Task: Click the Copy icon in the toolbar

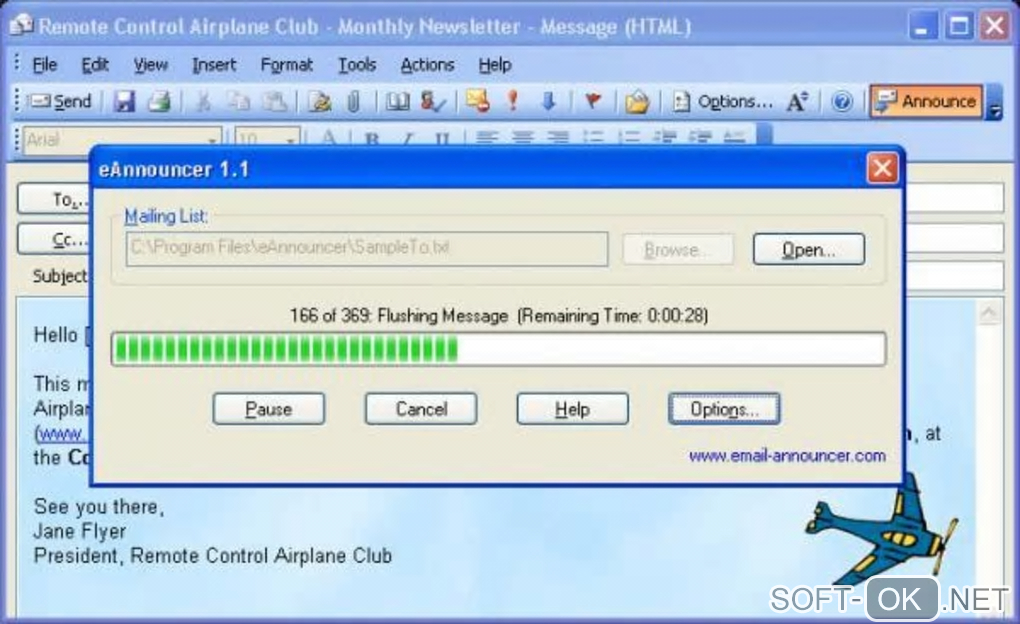Action: point(239,102)
